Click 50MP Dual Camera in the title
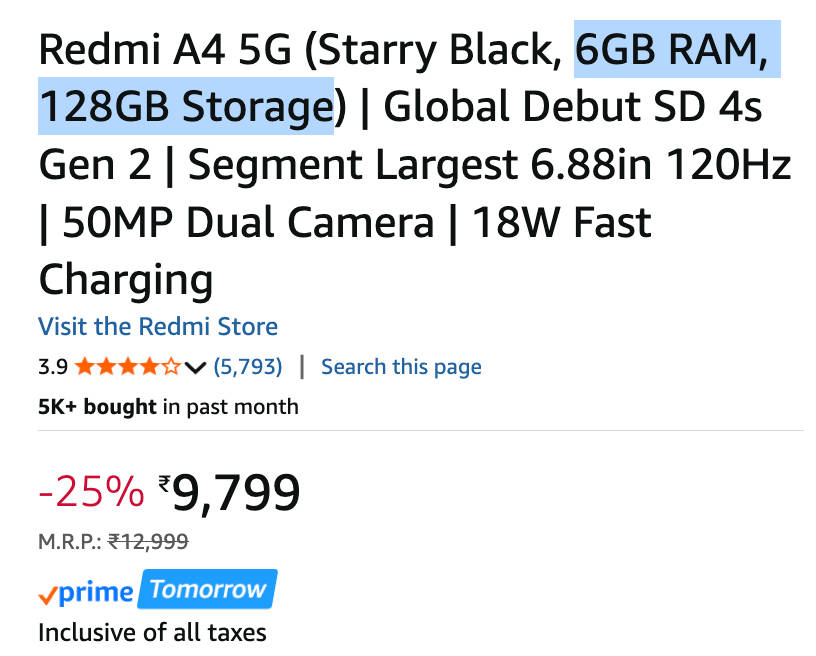This screenshot has height=656, width=816. click(248, 222)
